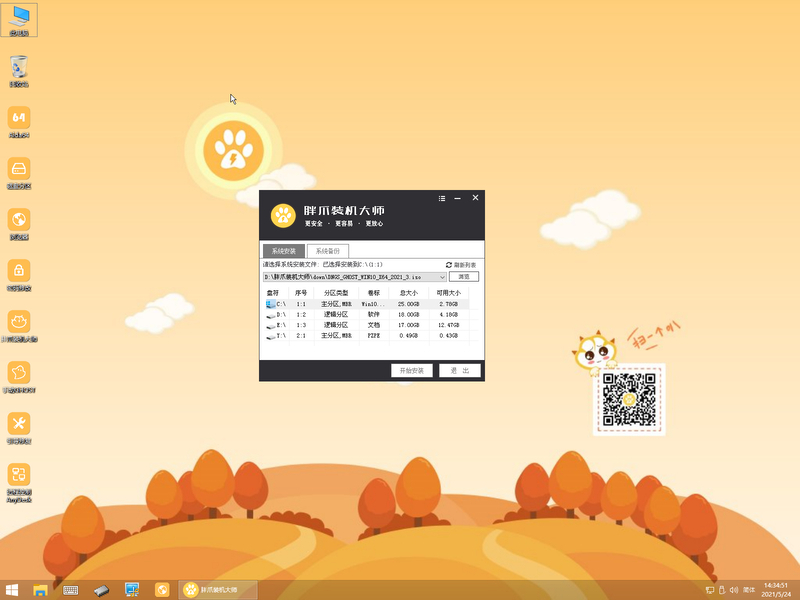Click the 分区类型 column header

[336, 293]
